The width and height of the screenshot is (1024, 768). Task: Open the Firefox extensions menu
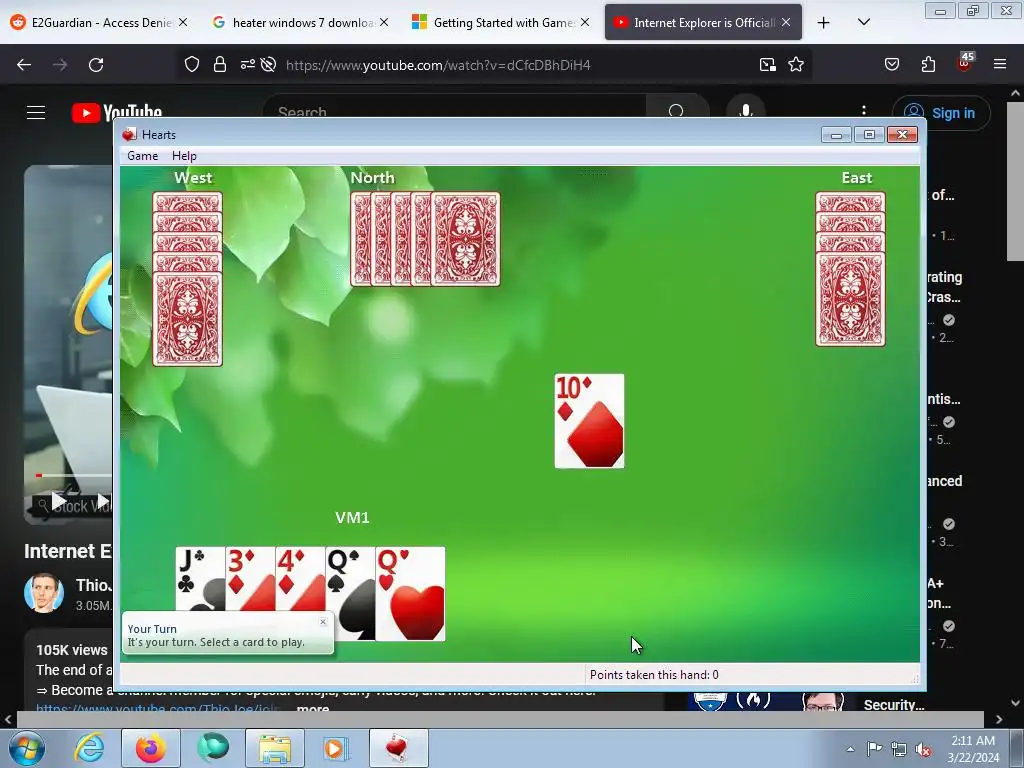(928, 65)
